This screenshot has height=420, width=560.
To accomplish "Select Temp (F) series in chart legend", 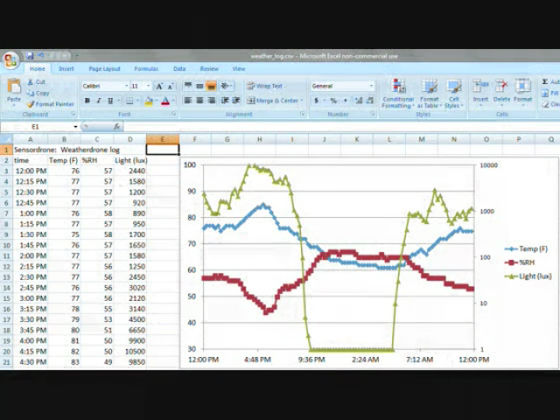I will coord(526,249).
